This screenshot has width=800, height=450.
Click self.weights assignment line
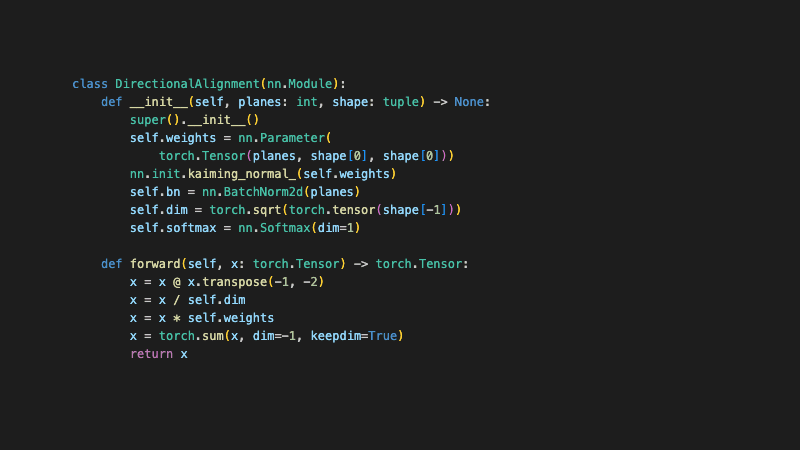click(230, 138)
